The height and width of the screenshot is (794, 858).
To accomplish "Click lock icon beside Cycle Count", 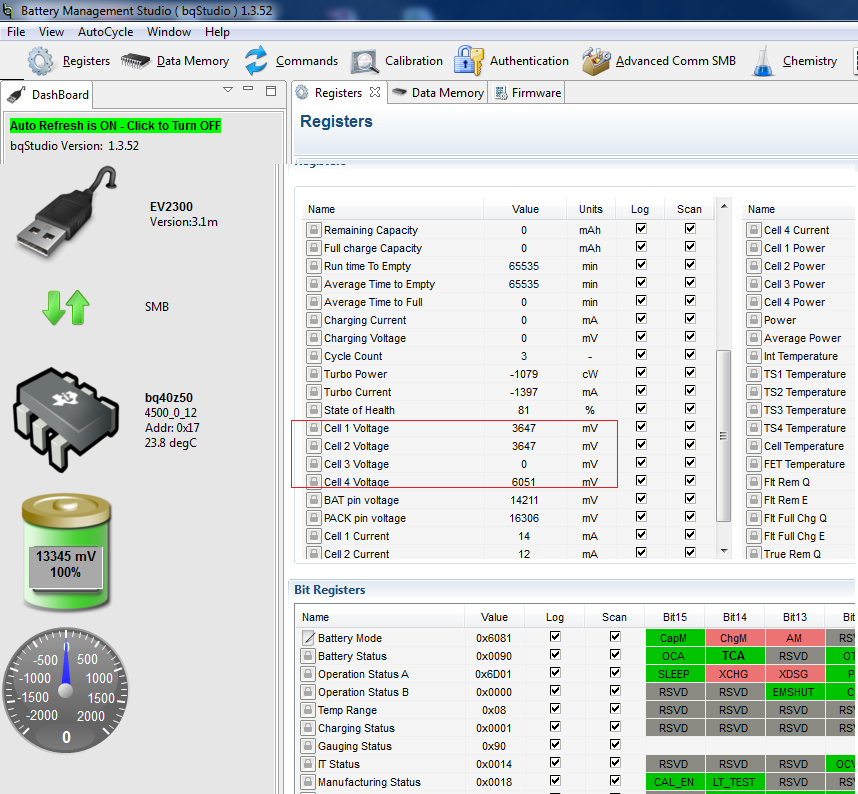I will point(314,356).
